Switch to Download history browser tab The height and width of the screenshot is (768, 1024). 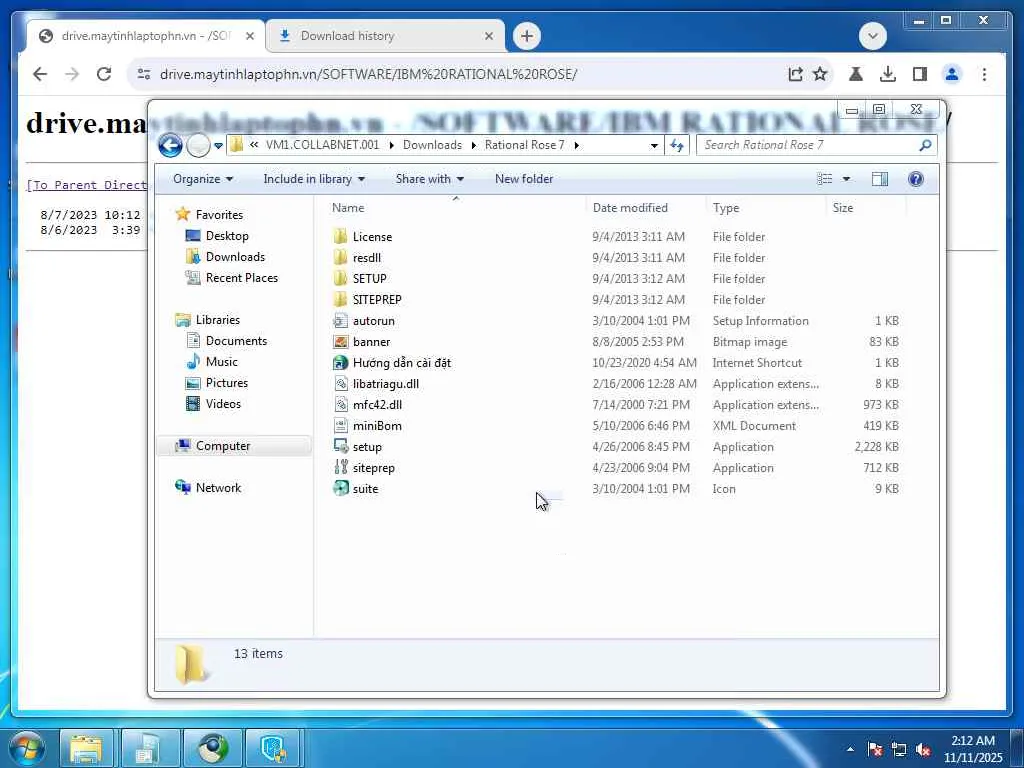(x=386, y=36)
